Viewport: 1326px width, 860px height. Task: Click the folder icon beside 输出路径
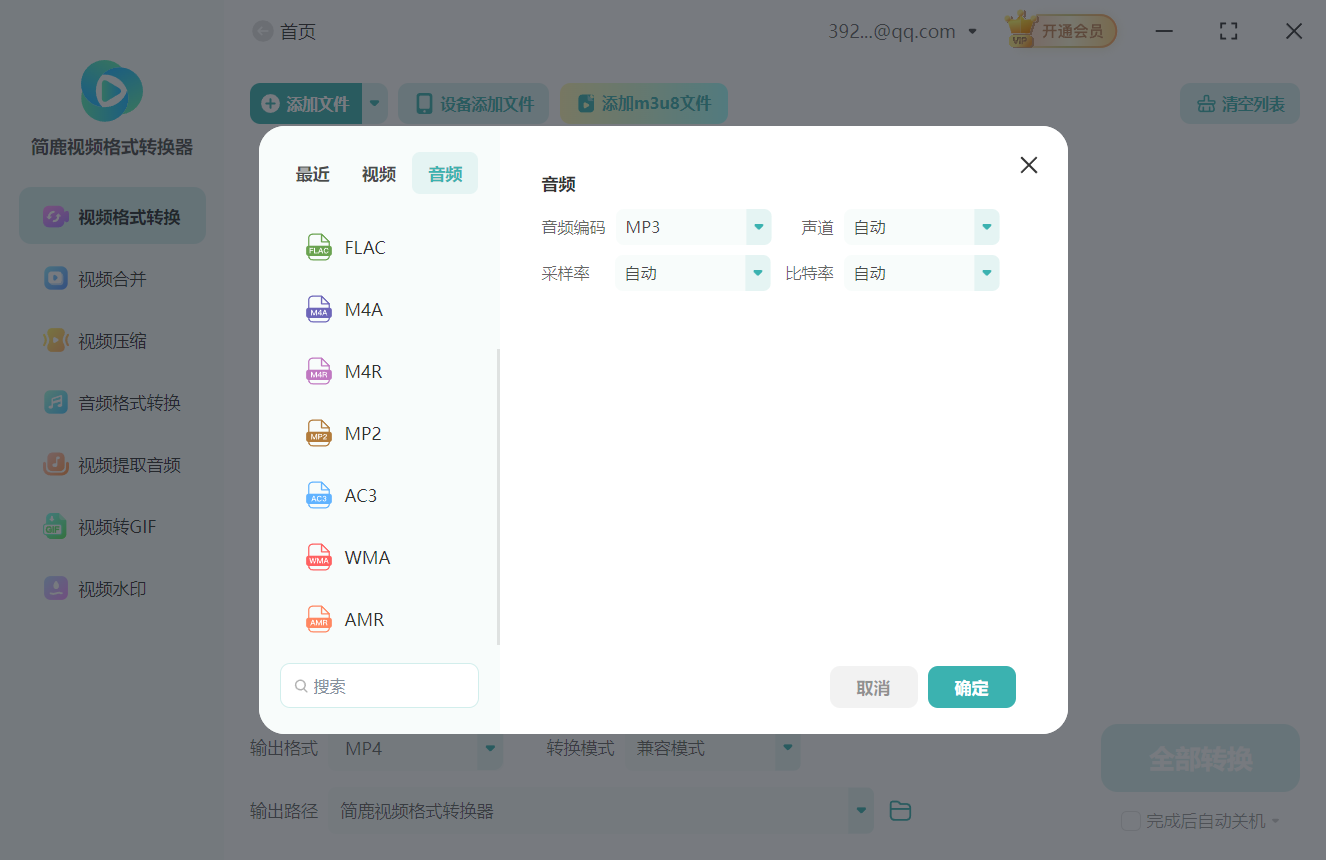[899, 811]
